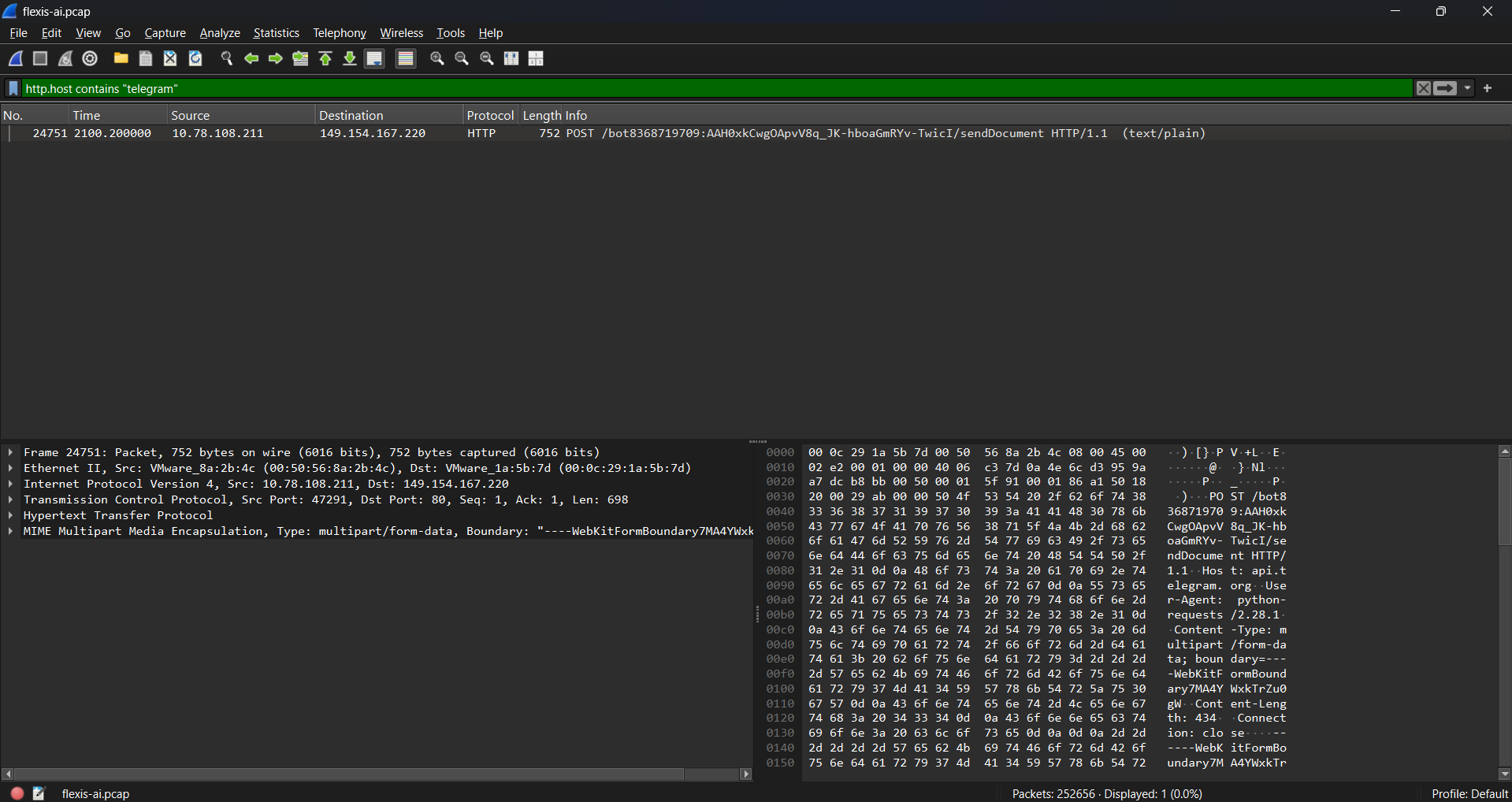Restart the current capture
Image resolution: width=1512 pixels, height=802 pixels.
[x=65, y=58]
